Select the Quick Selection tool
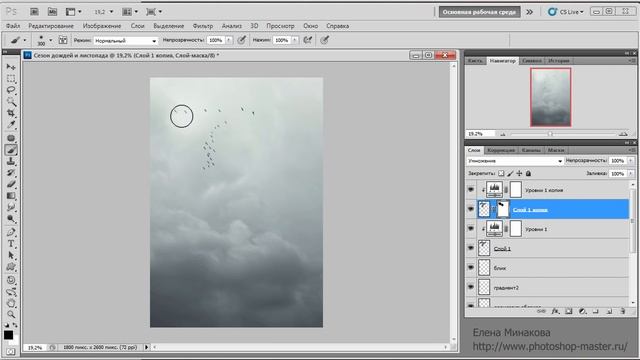640x360 pixels. click(x=11, y=101)
